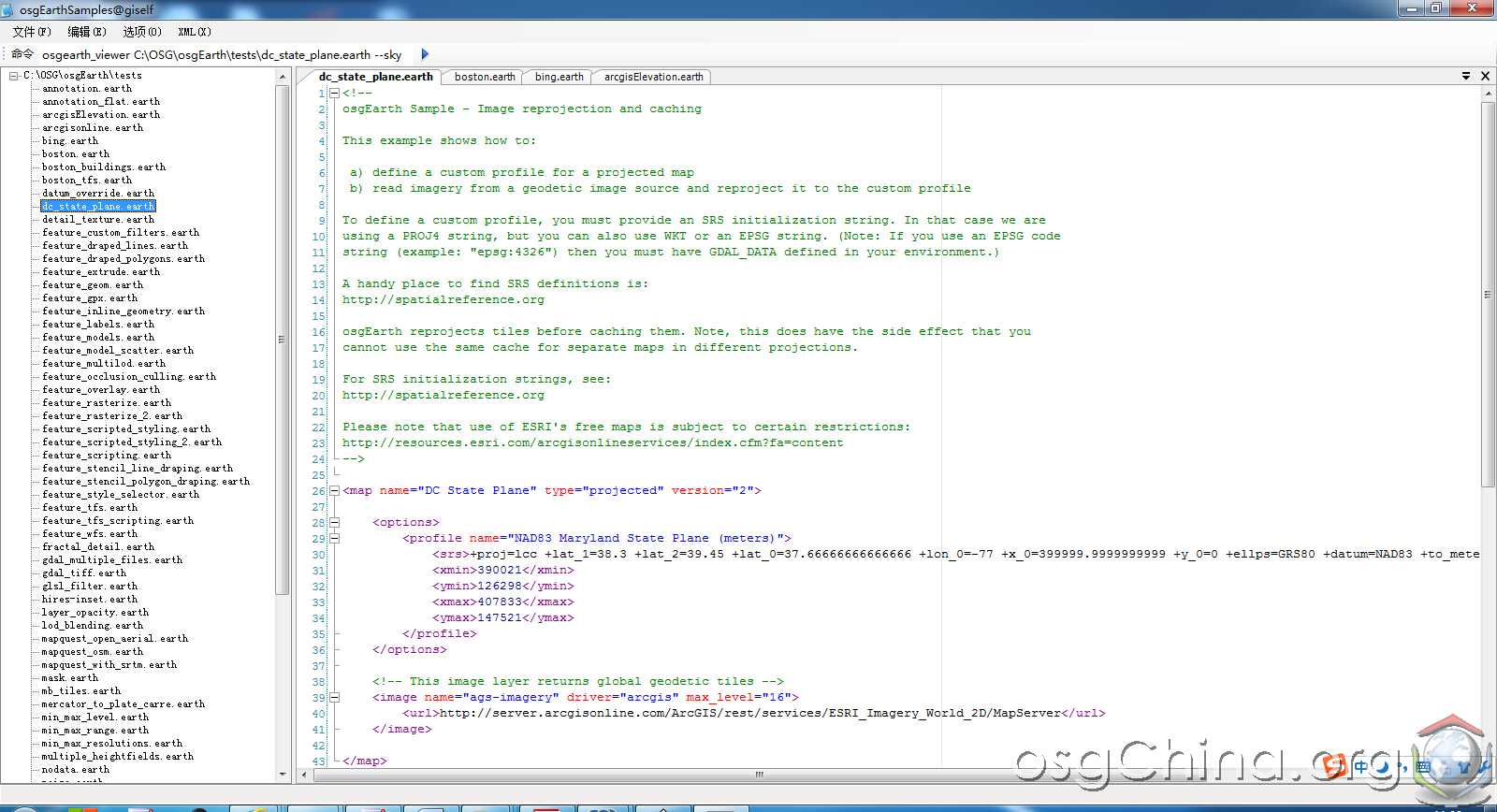Viewport: 1497px width, 812px height.
Task: Select mercator_to_plate_carre.earth in the tree
Action: [x=123, y=703]
